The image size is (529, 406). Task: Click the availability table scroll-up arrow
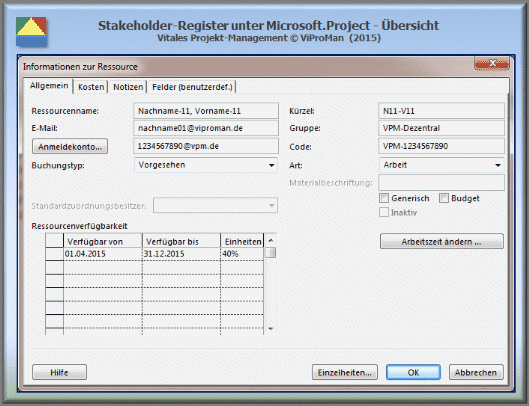(x=270, y=241)
